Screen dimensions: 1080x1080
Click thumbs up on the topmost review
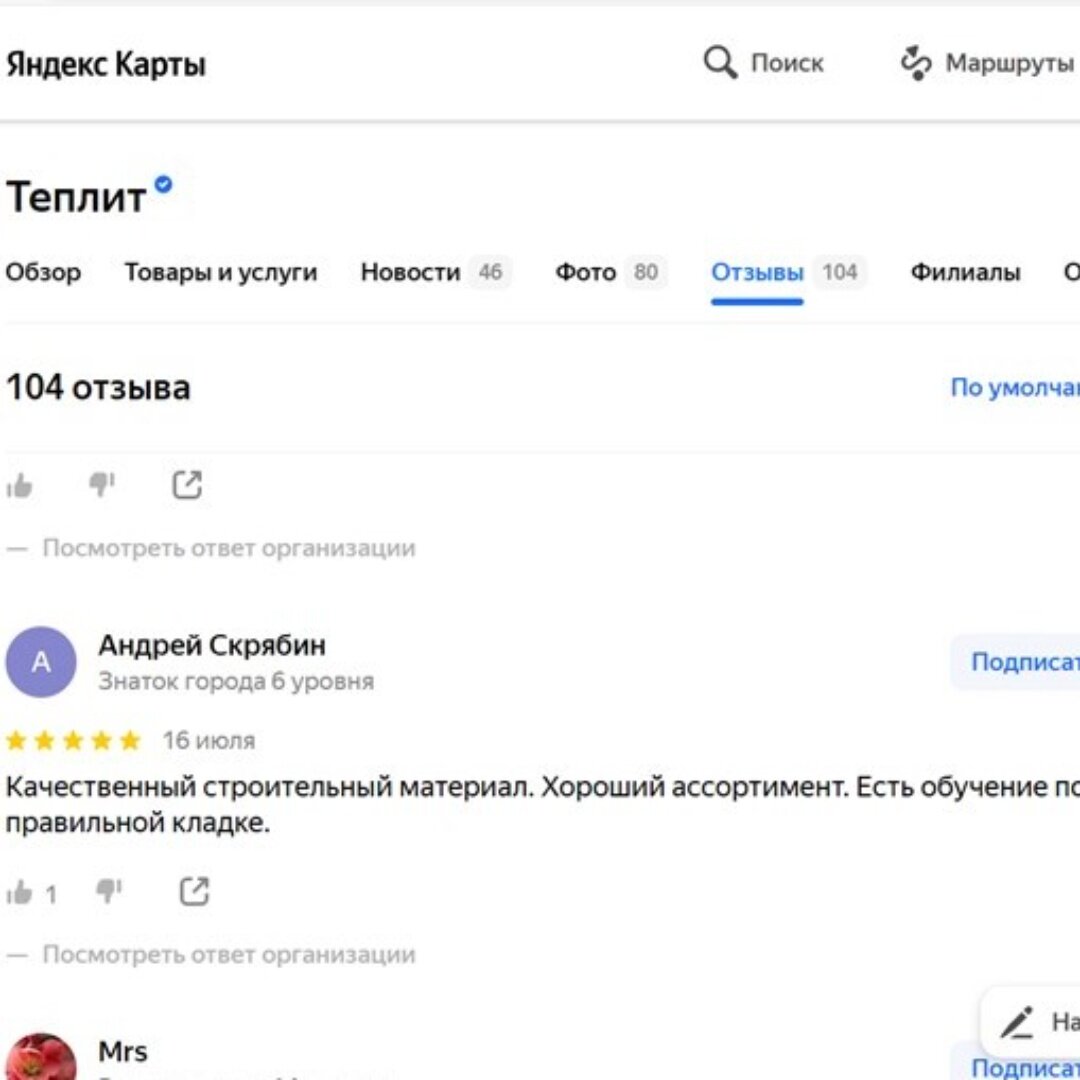(20, 486)
